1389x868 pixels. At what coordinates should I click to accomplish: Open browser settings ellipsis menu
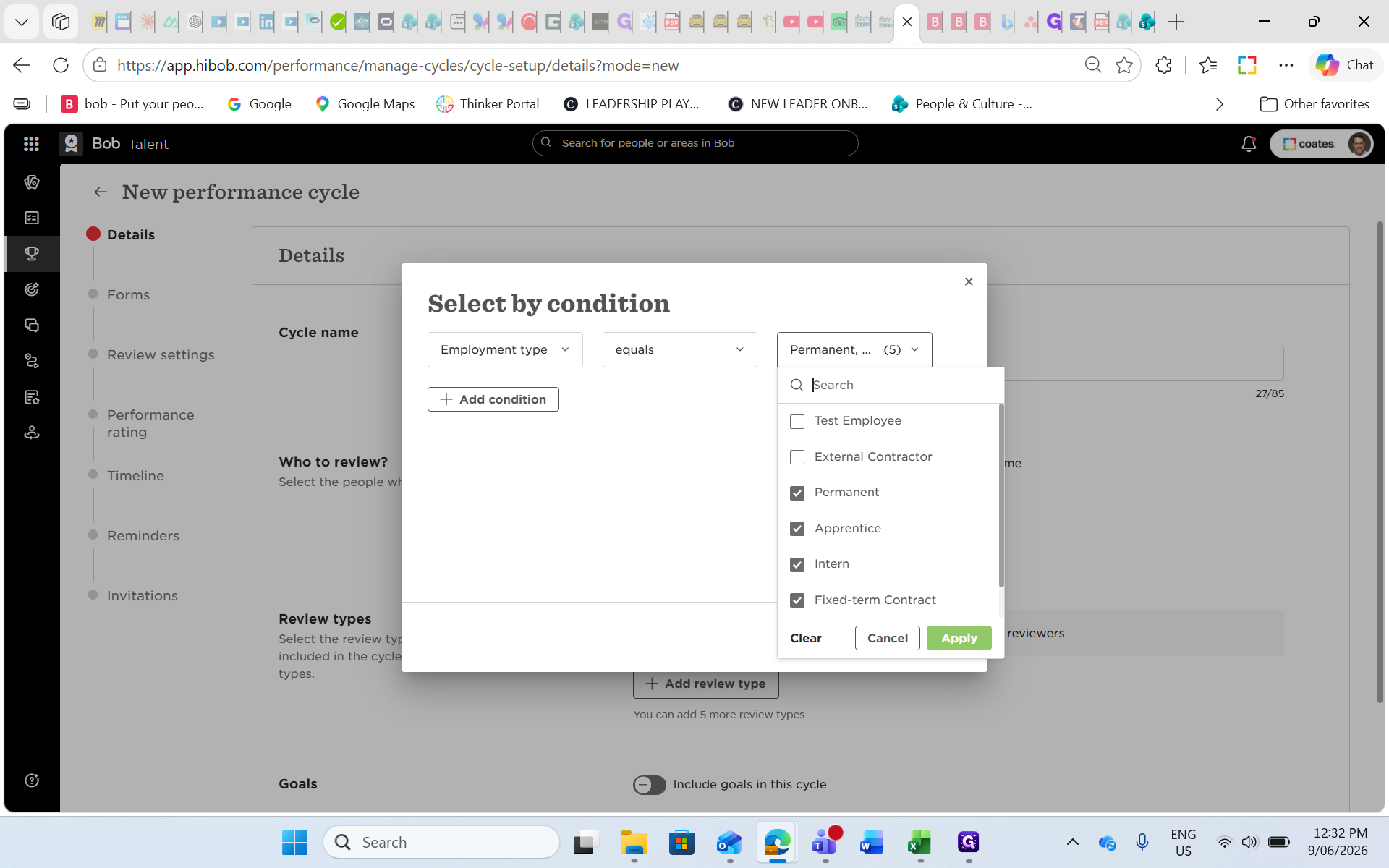pyautogui.click(x=1286, y=65)
